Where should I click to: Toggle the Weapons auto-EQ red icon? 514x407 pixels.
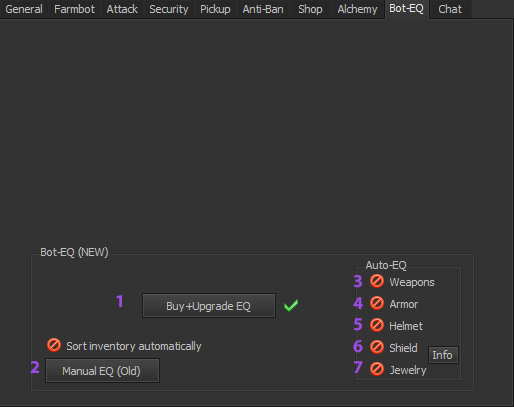(x=377, y=281)
